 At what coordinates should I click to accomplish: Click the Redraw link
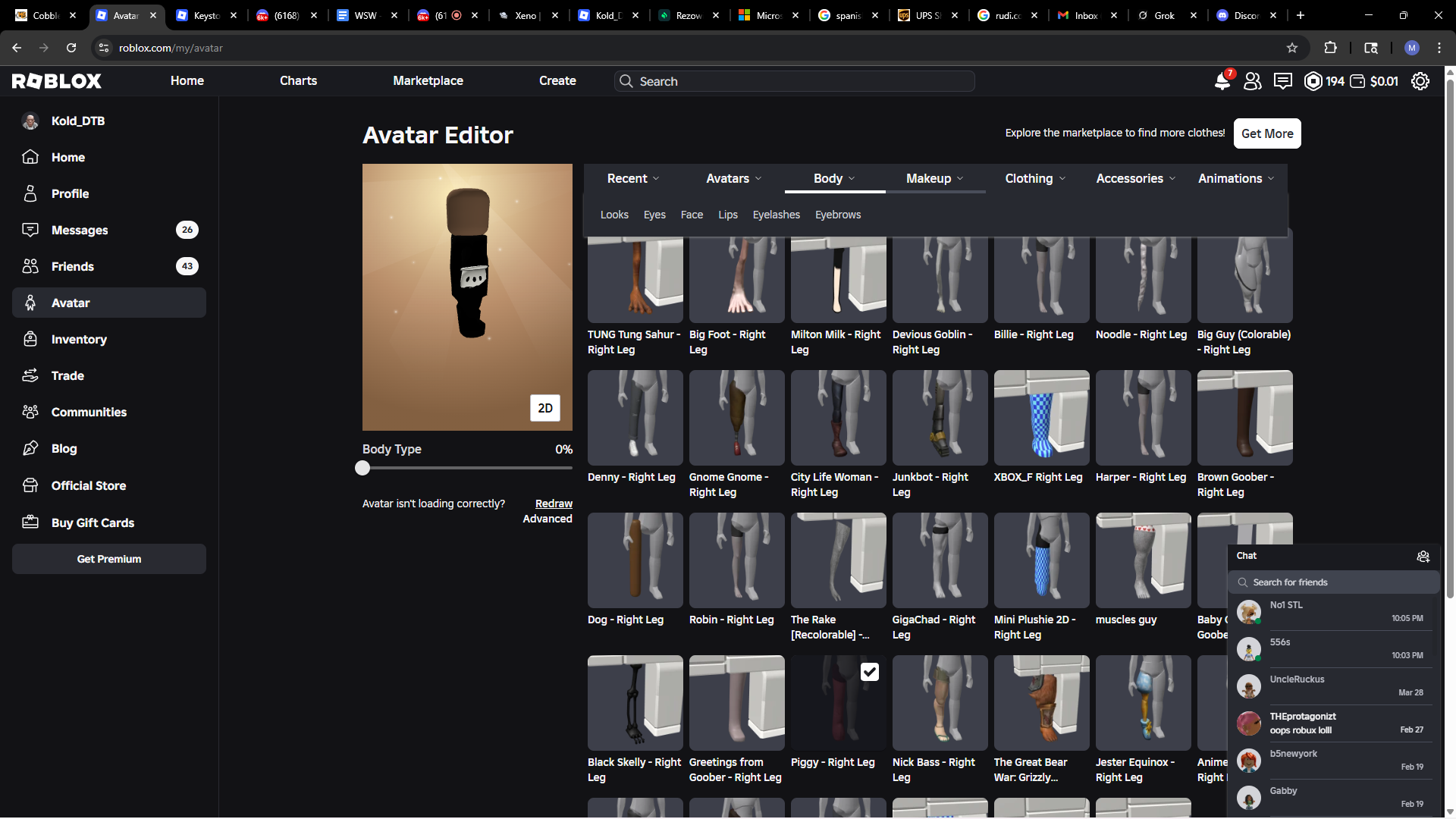[x=554, y=504]
